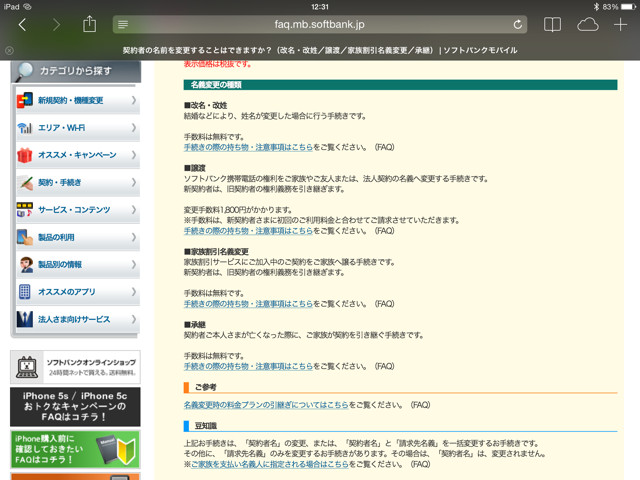Screen dimensions: 640x480
Task: Open 名義変更時の料金プランの引継ぎについてはこちら link
Action: 266,405
